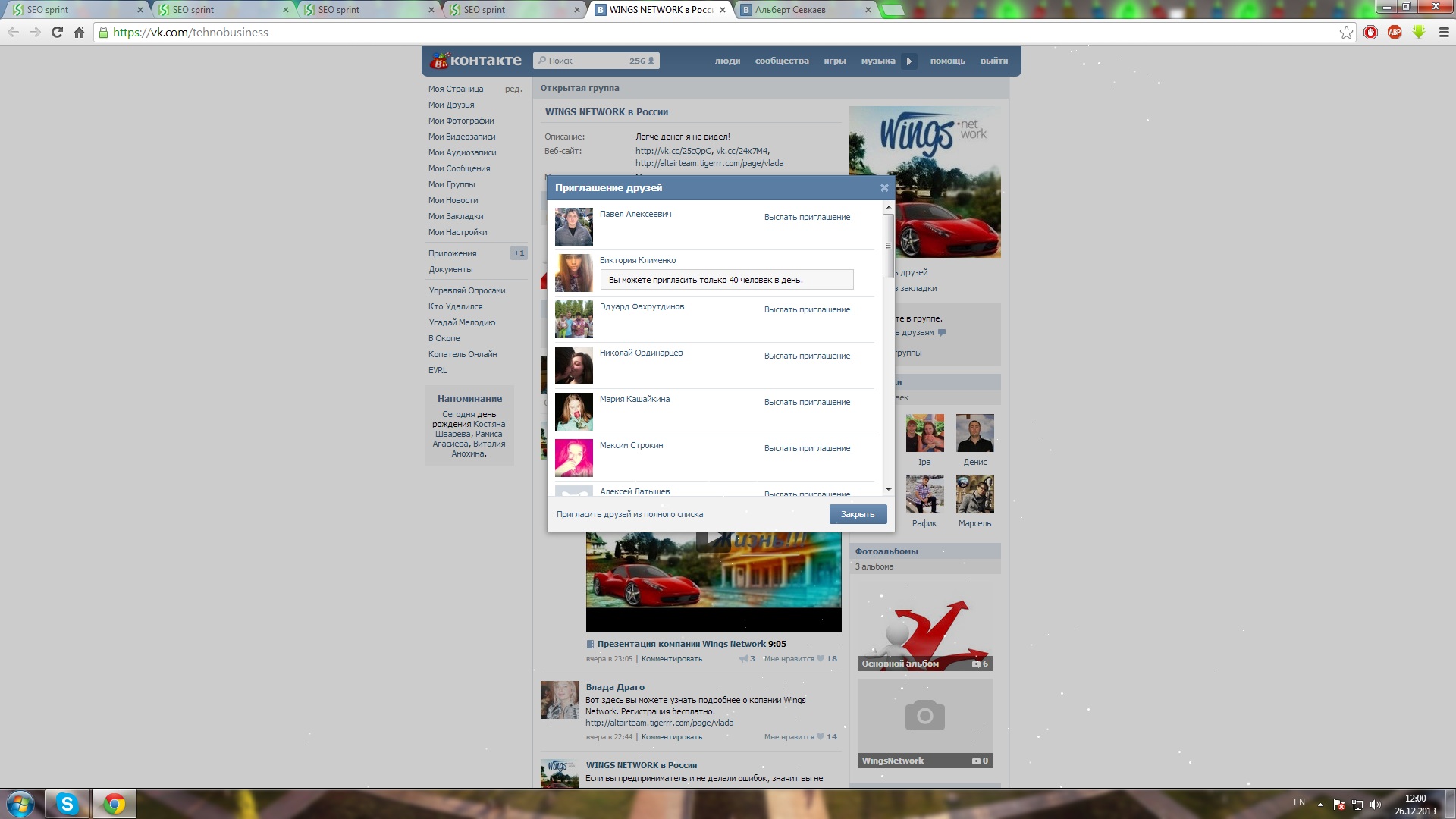Open Skype from the taskbar
Screen dimensions: 1456x819
(67, 804)
